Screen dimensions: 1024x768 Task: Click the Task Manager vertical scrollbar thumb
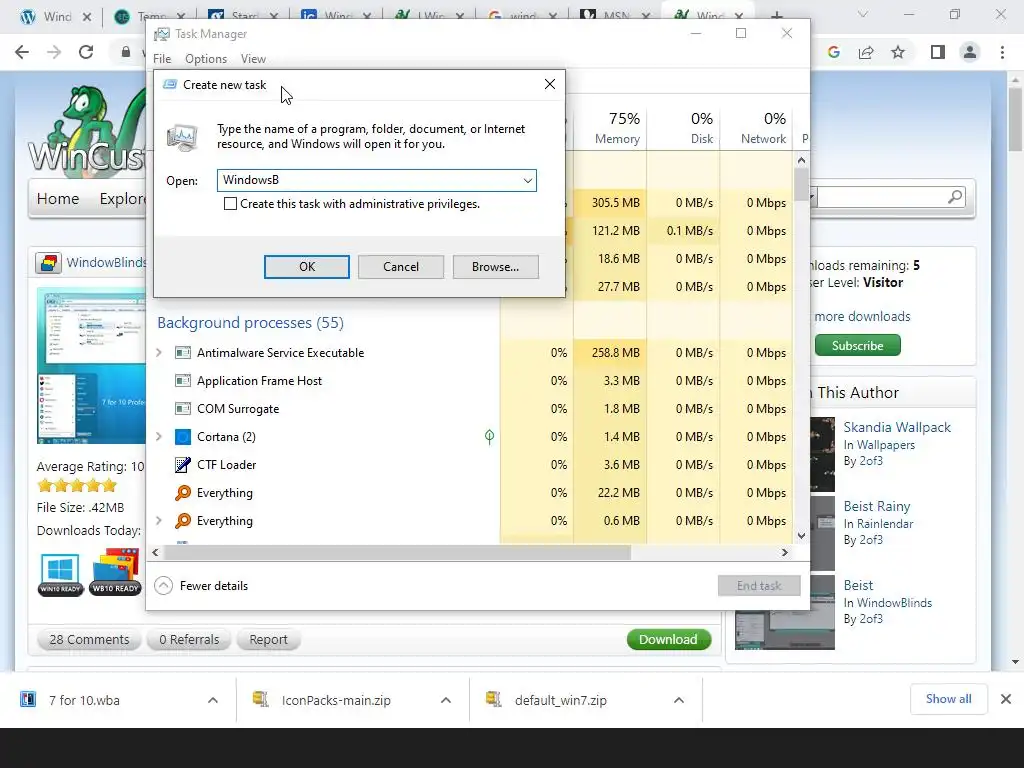(x=801, y=184)
